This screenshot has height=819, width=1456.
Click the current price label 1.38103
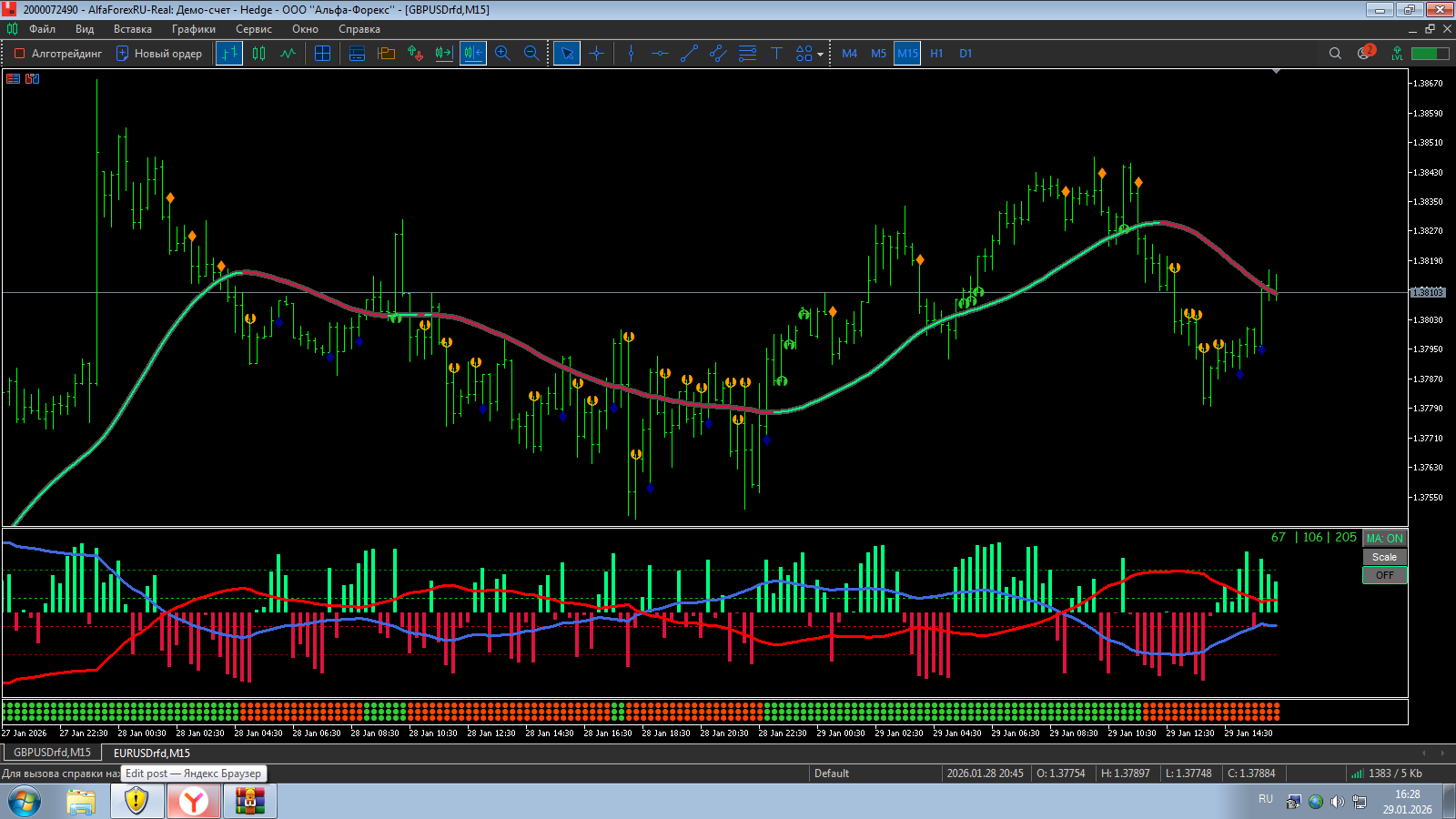(1428, 292)
